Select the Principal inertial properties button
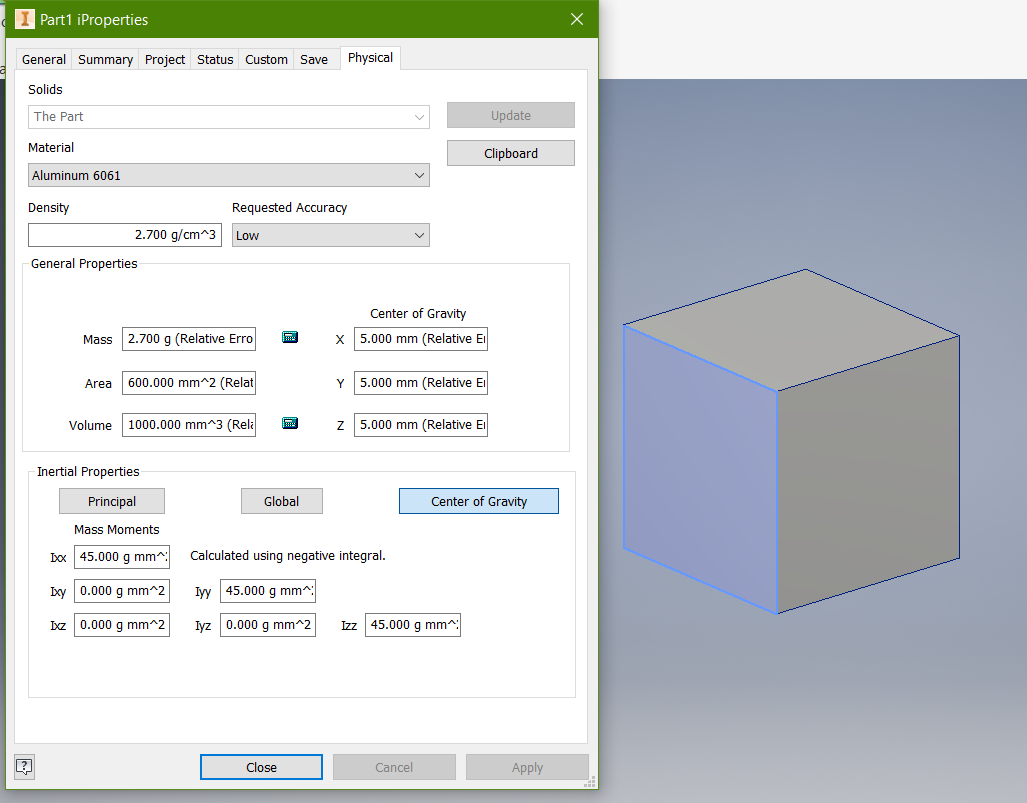The image size is (1027, 803). [112, 501]
